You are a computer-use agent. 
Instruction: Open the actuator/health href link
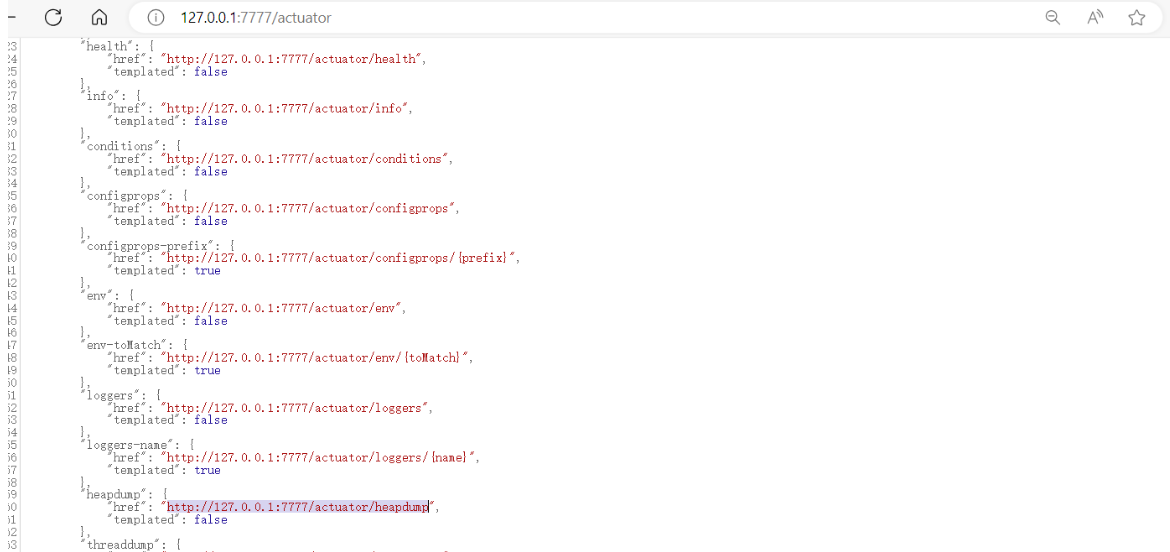click(291, 59)
